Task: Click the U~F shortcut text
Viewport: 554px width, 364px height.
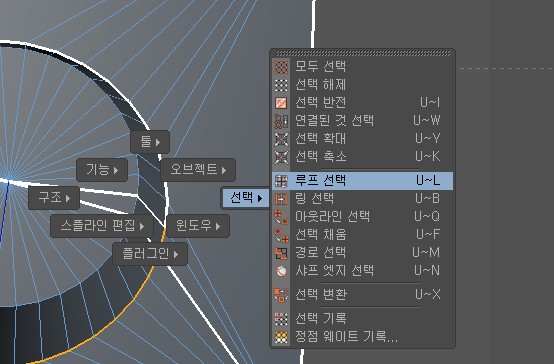Action: (428, 235)
